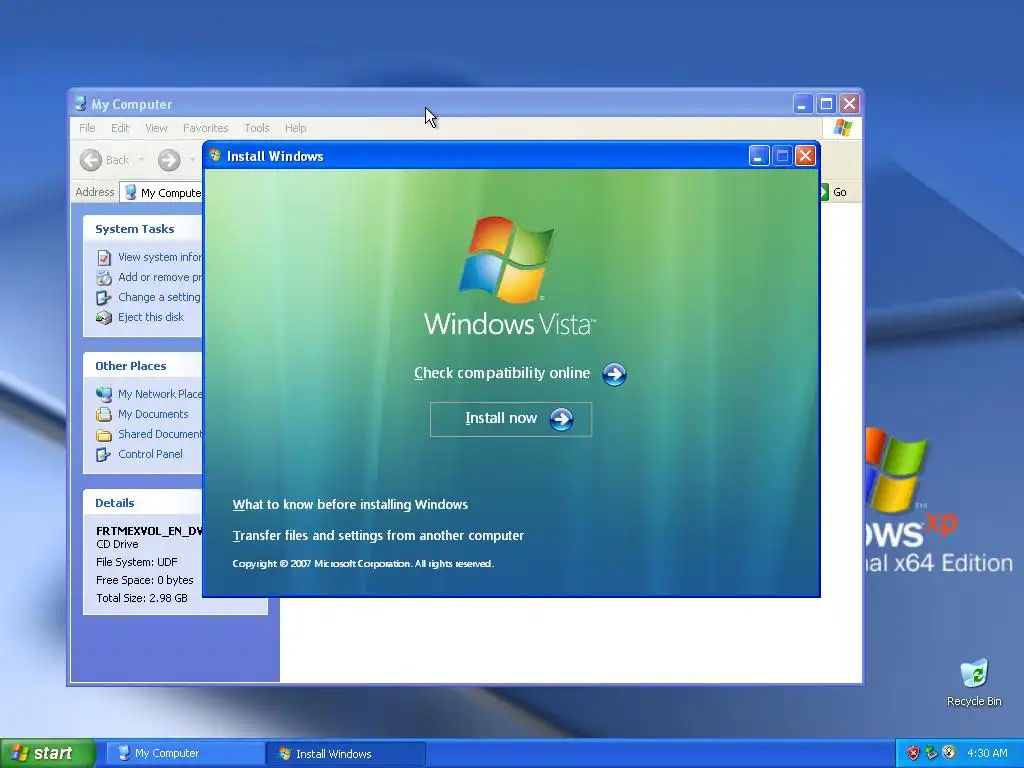Click the red security shield tray icon

click(x=913, y=754)
